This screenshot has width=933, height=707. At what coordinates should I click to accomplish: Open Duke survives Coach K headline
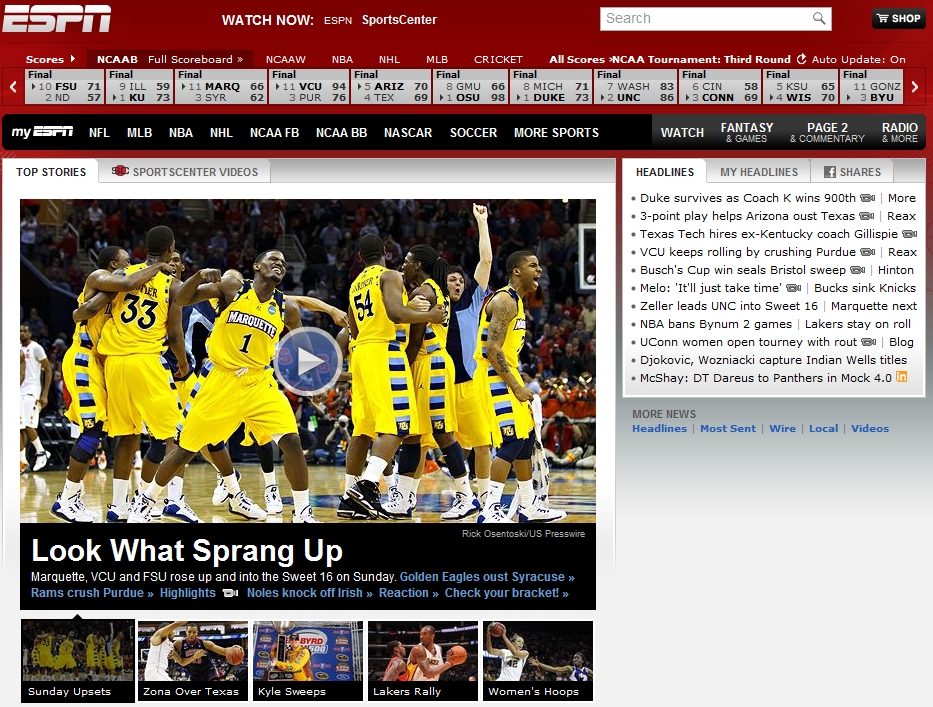click(x=747, y=198)
